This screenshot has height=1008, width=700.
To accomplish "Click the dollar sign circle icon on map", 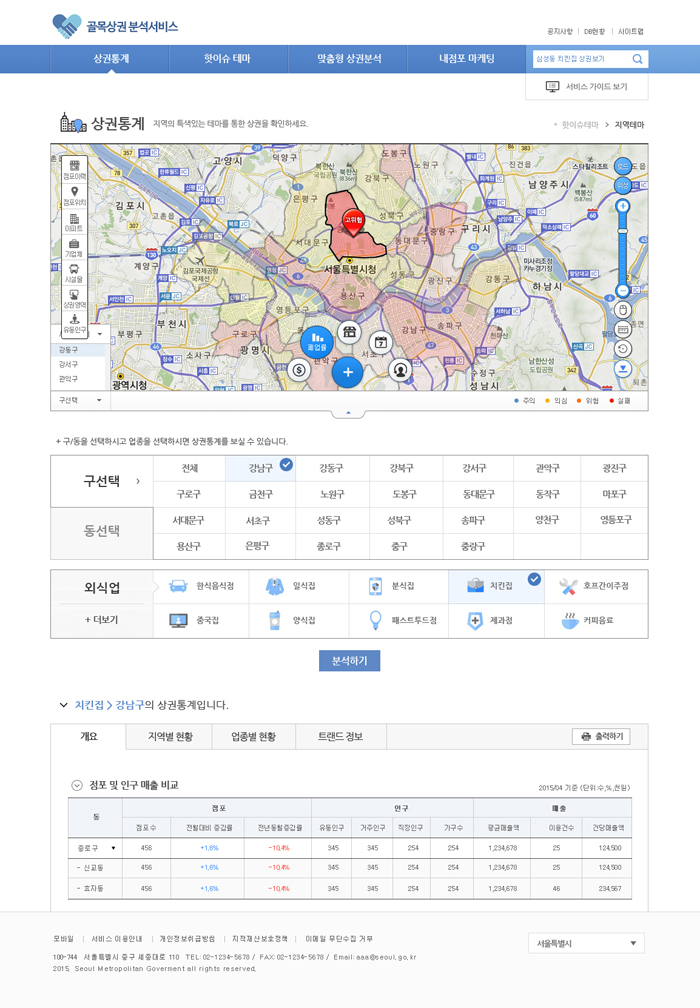I will 299,370.
